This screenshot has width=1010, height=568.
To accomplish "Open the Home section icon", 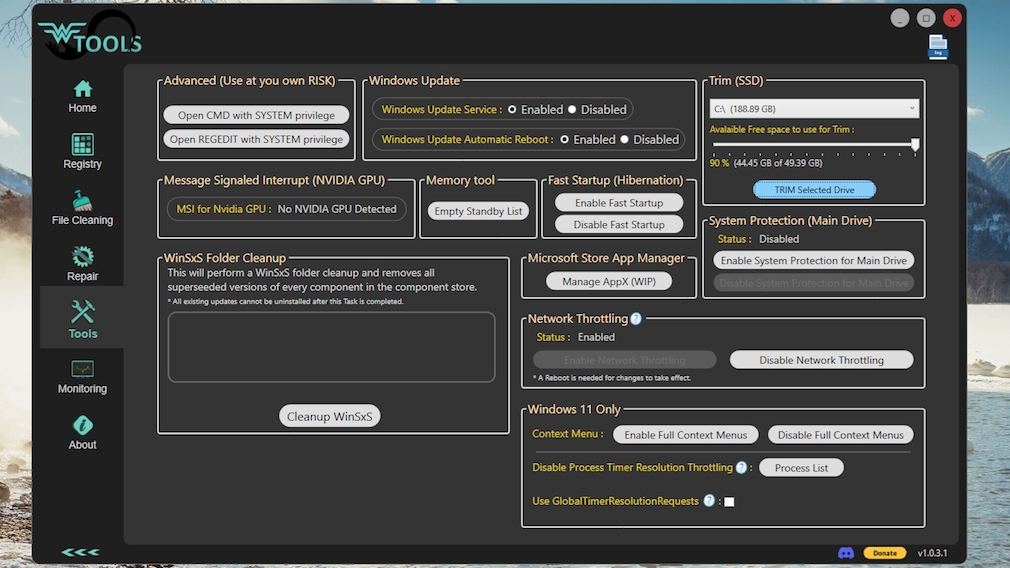I will [82, 90].
